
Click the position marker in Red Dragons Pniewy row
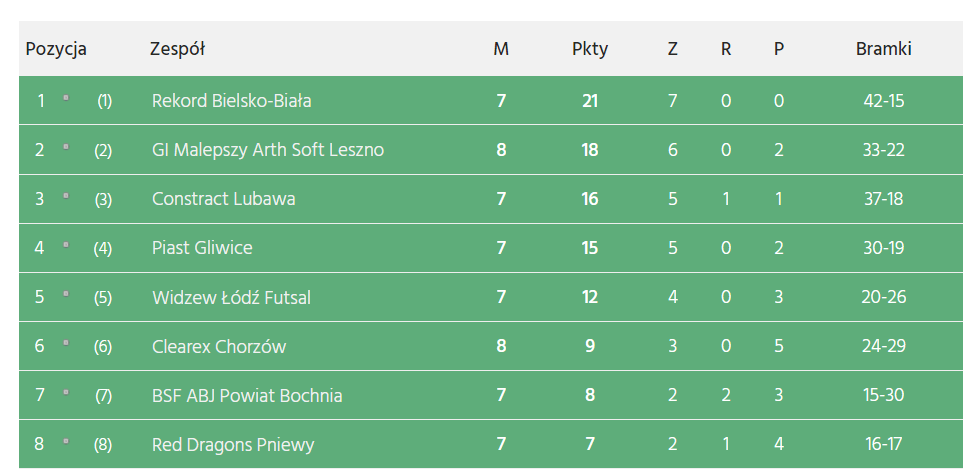[x=66, y=441]
